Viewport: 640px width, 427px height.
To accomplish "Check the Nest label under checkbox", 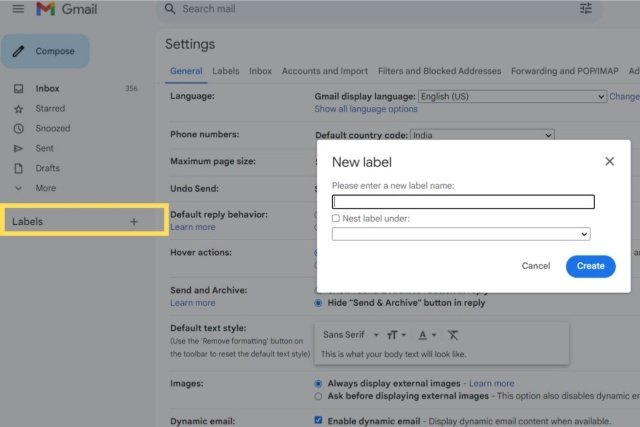I will click(x=336, y=218).
